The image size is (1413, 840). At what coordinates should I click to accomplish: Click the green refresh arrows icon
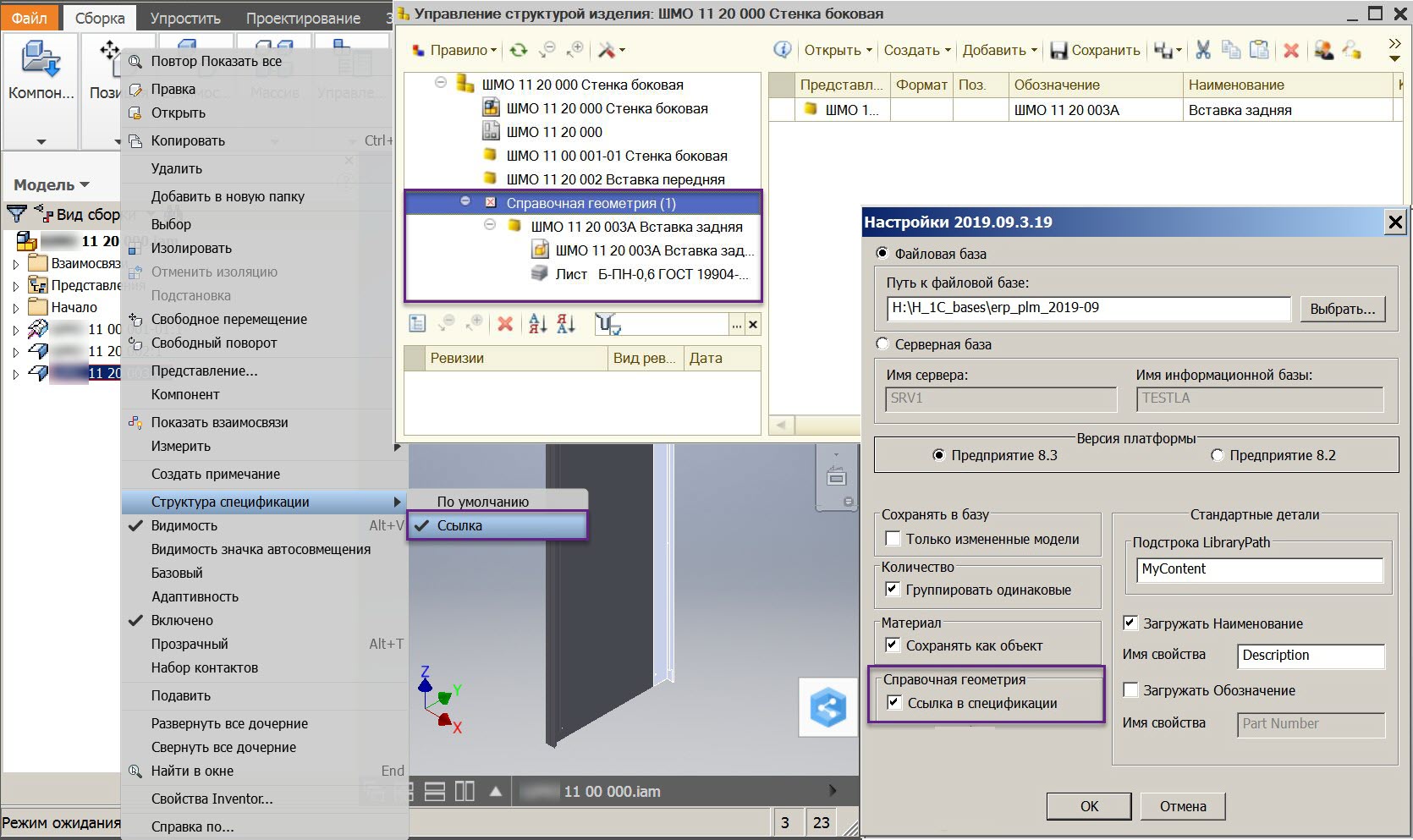pos(518,51)
